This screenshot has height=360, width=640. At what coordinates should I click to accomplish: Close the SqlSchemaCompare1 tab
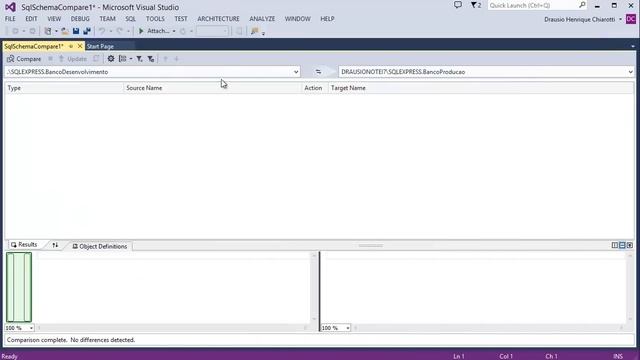(x=80, y=47)
